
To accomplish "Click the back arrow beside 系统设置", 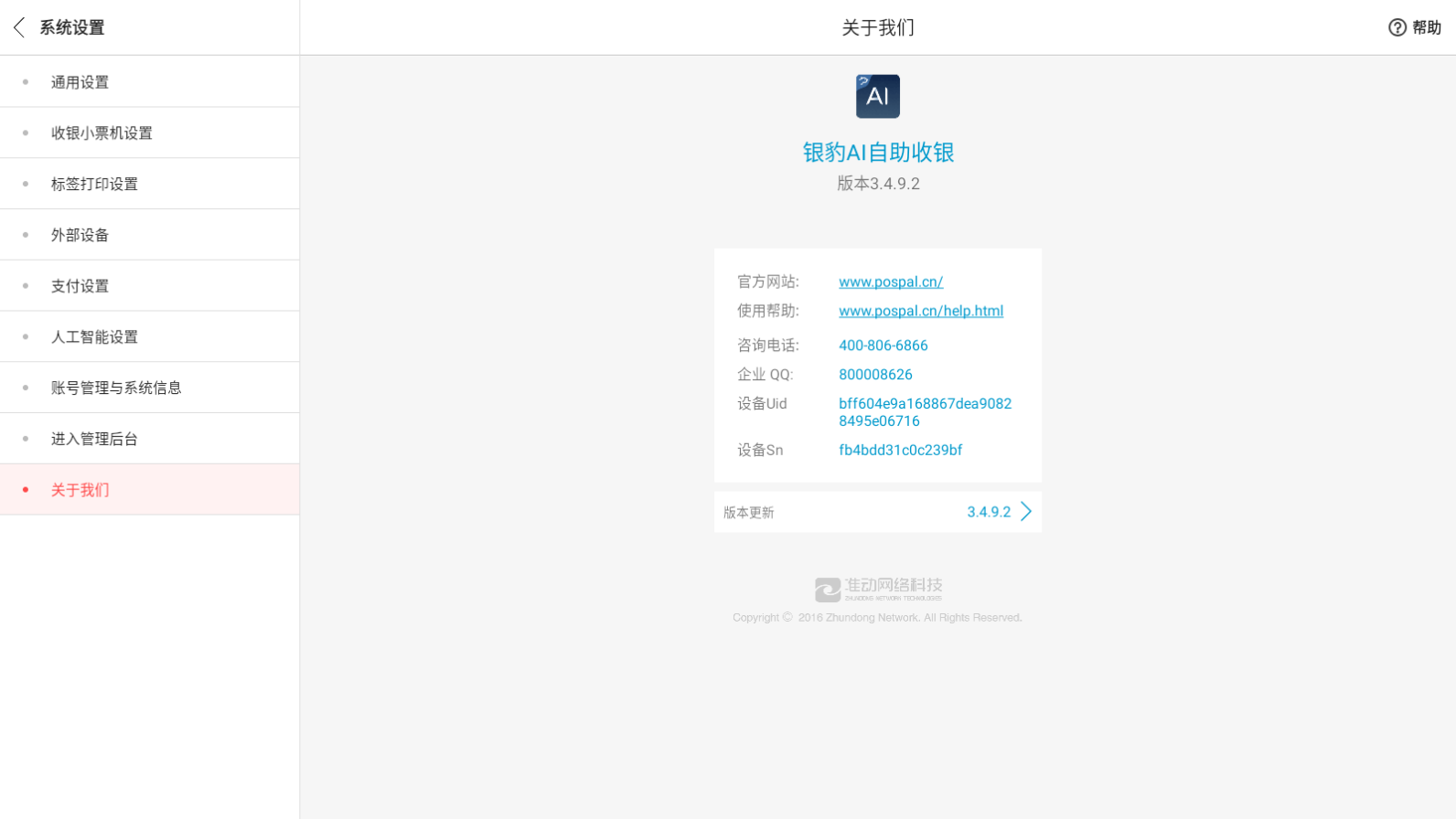I will click(19, 27).
